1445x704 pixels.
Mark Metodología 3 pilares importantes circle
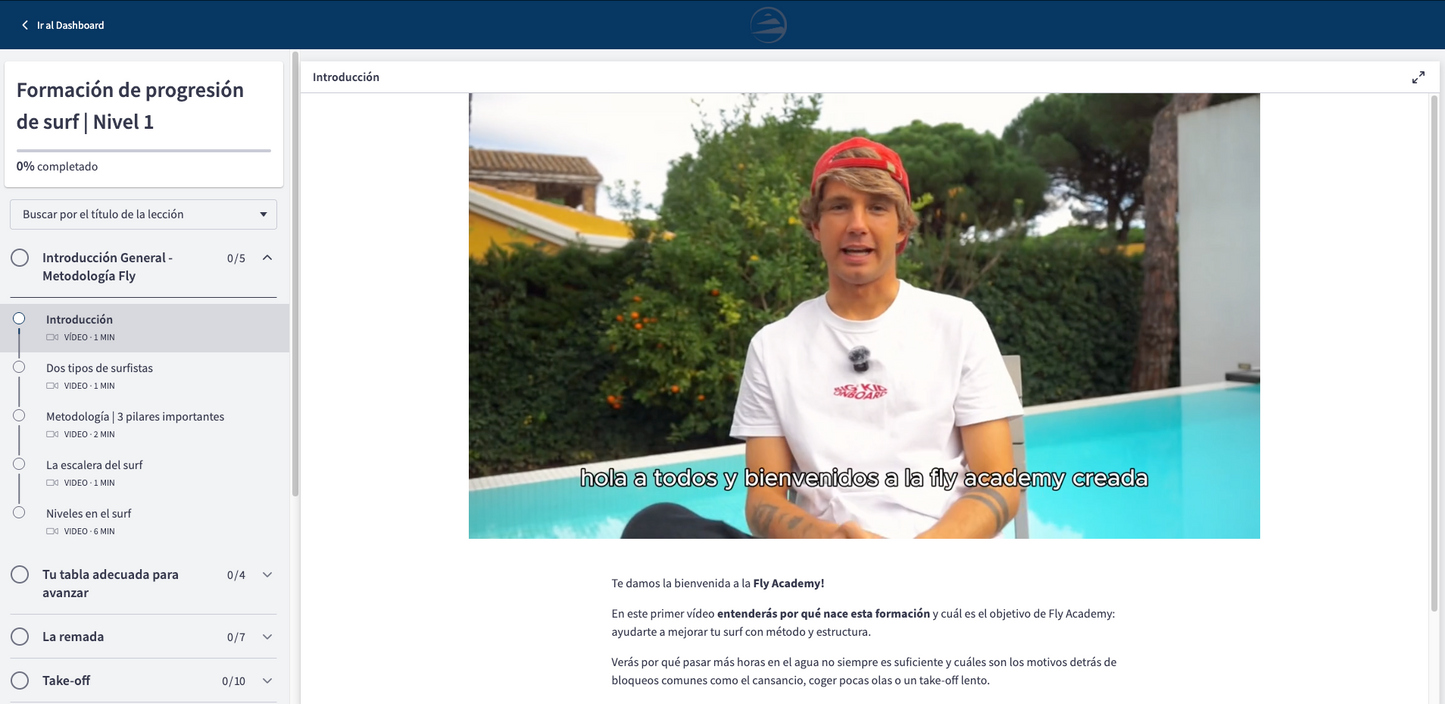(19, 415)
